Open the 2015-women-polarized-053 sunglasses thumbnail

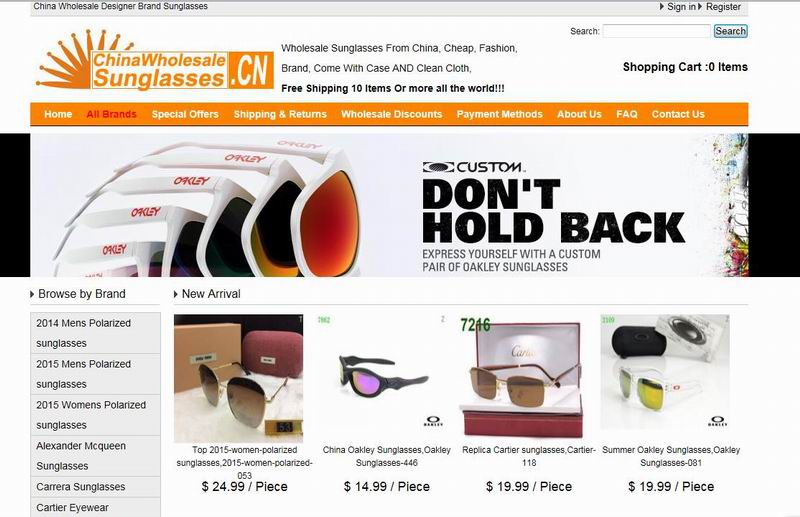click(x=238, y=378)
